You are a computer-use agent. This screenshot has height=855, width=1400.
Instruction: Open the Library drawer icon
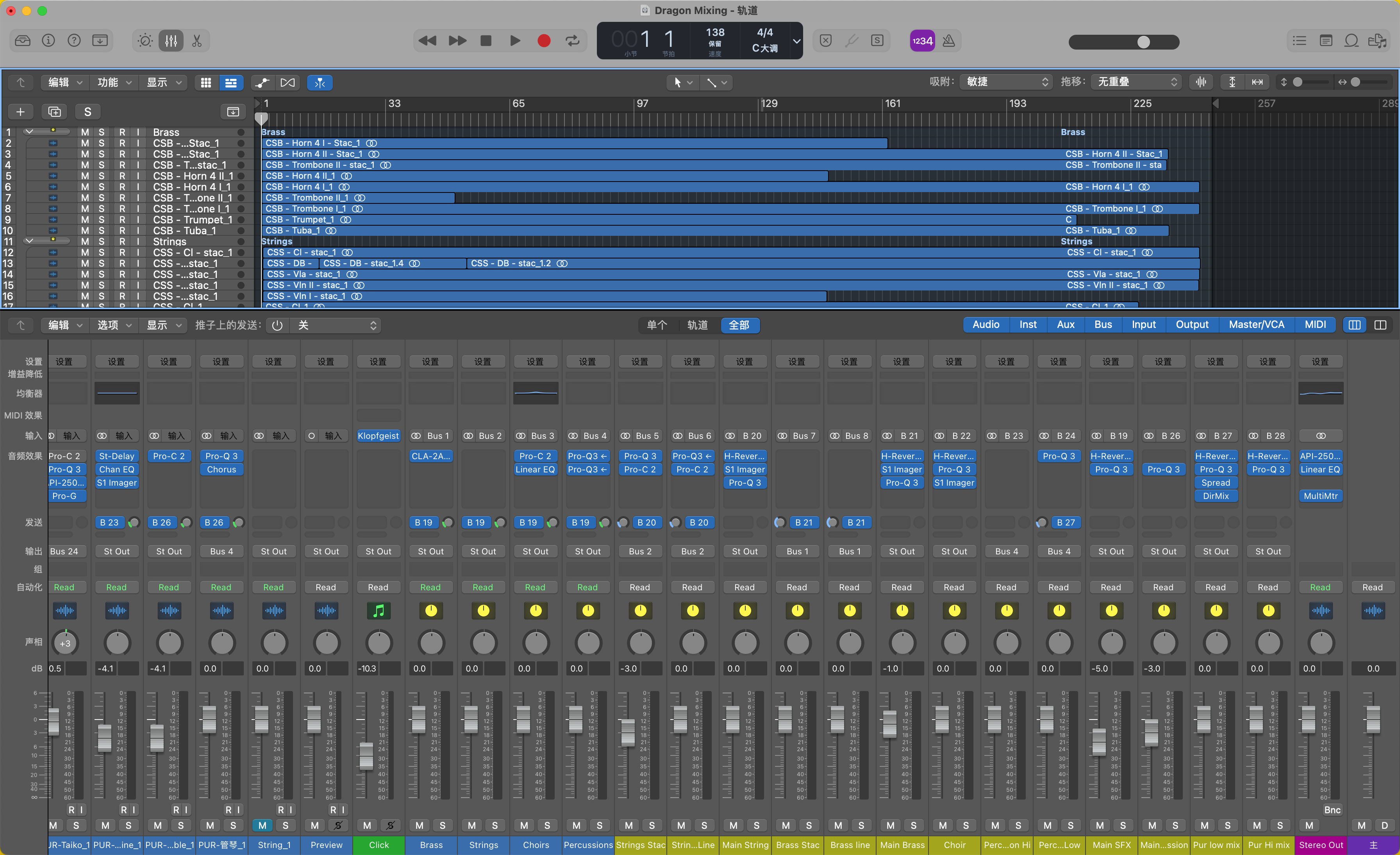click(x=23, y=41)
